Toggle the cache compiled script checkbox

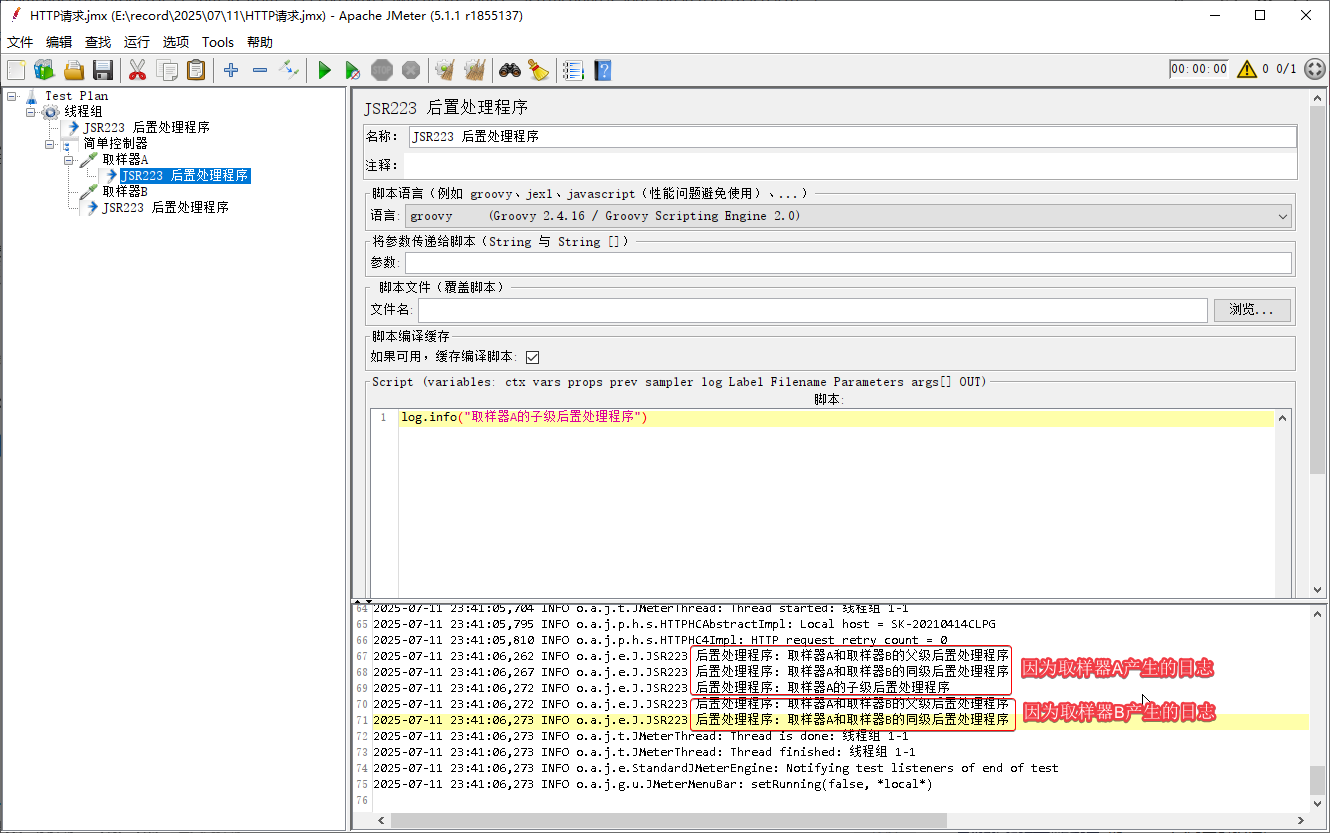click(x=532, y=357)
